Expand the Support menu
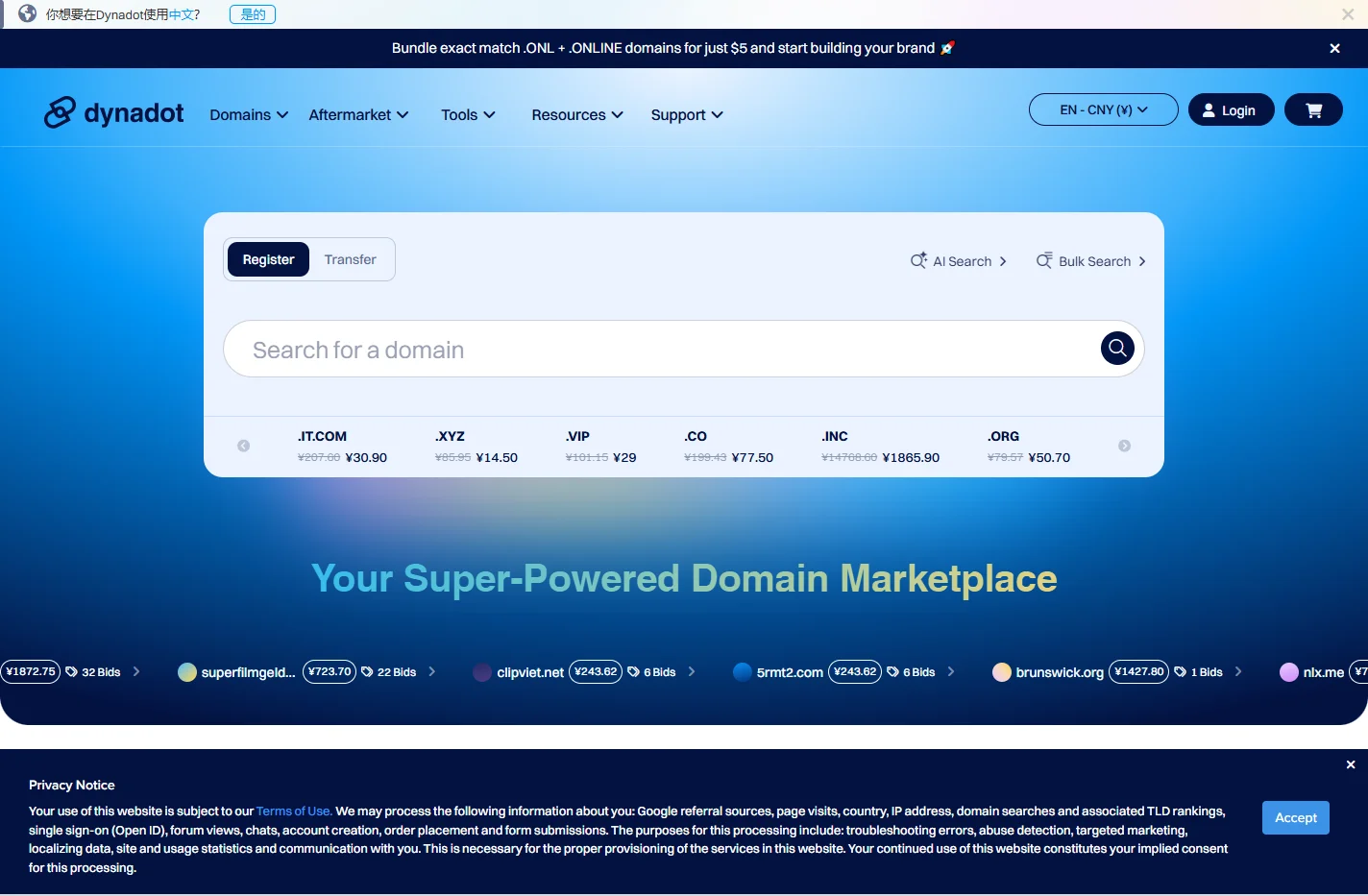Screen dimensions: 1368x896 [x=687, y=114]
